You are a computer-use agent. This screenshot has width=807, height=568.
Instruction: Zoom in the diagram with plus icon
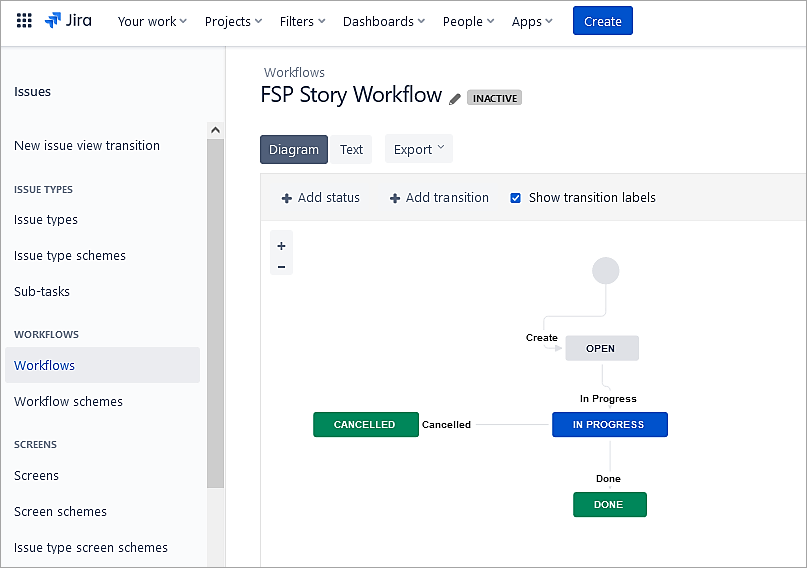(x=281, y=246)
